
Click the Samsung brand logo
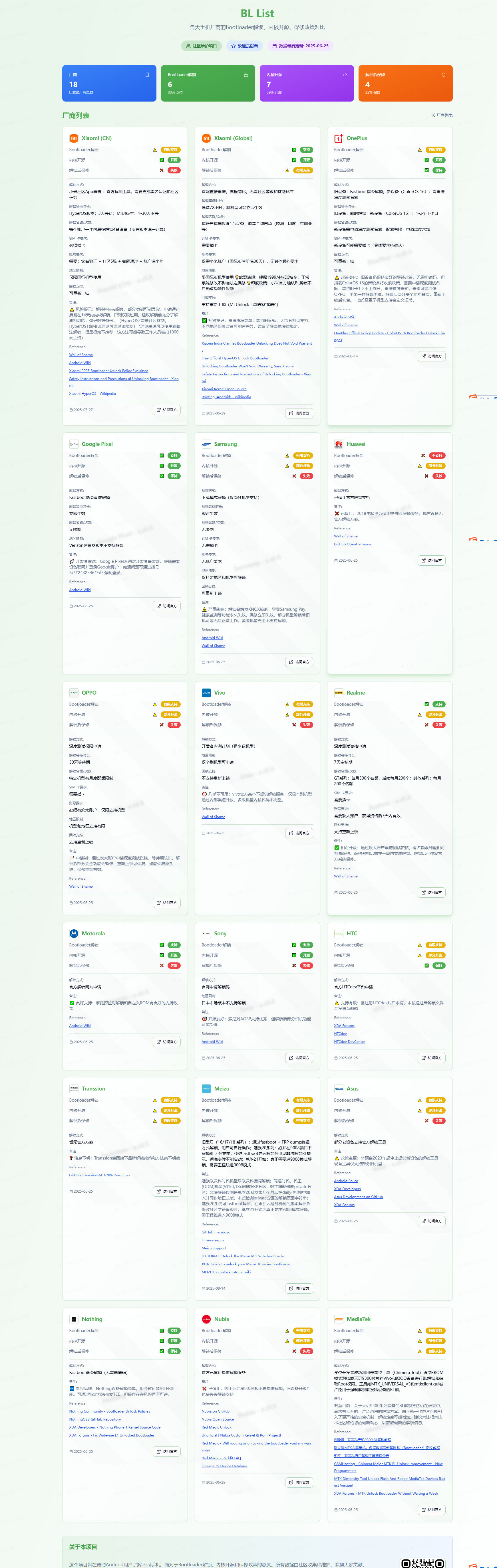pos(206,444)
